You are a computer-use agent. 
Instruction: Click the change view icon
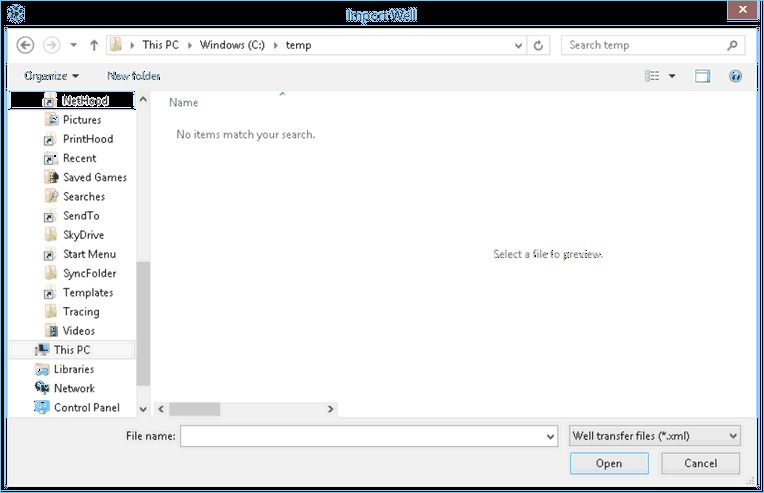[653, 76]
